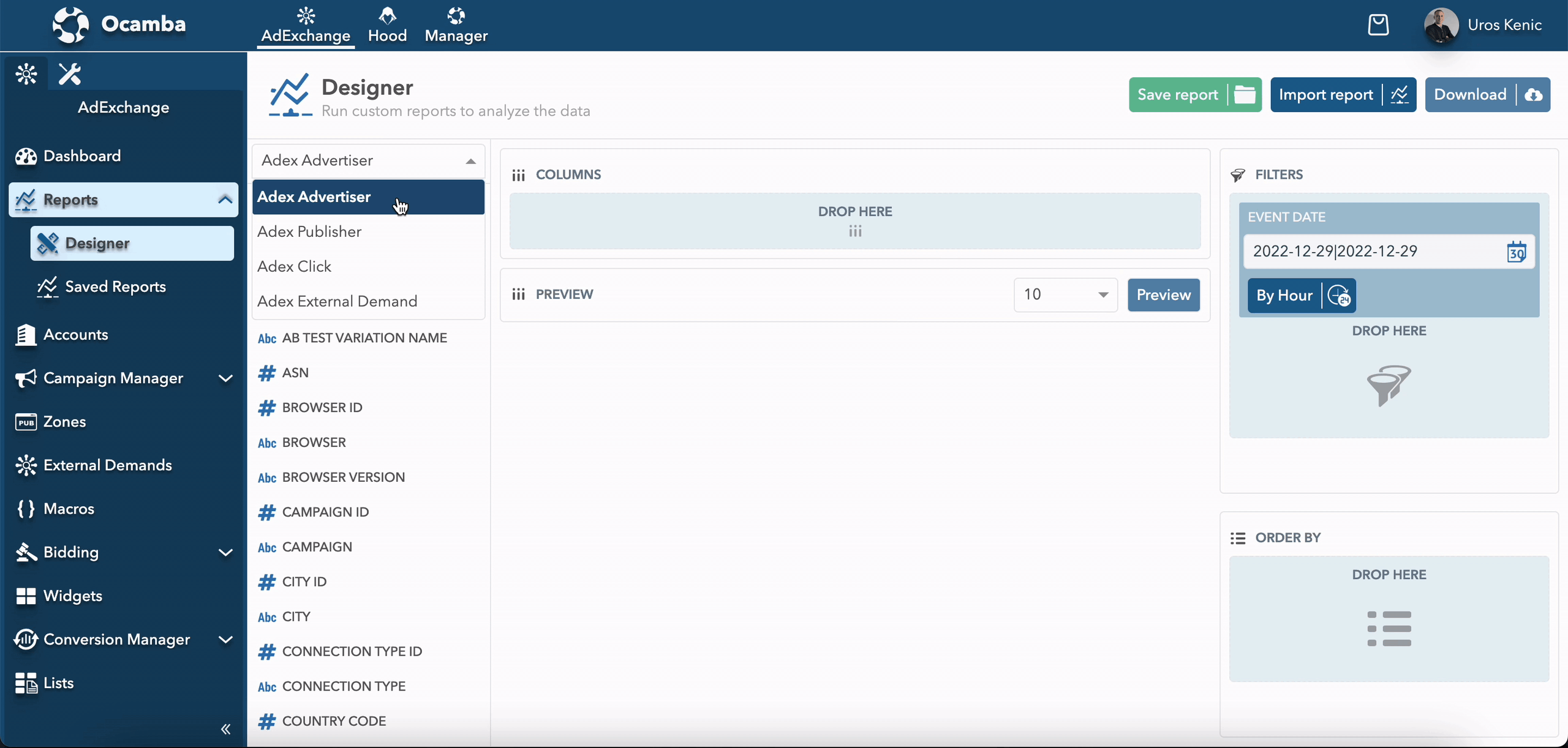Viewport: 1568px width, 748px height.
Task: Click the Columns DROP HERE area
Action: tap(855, 221)
